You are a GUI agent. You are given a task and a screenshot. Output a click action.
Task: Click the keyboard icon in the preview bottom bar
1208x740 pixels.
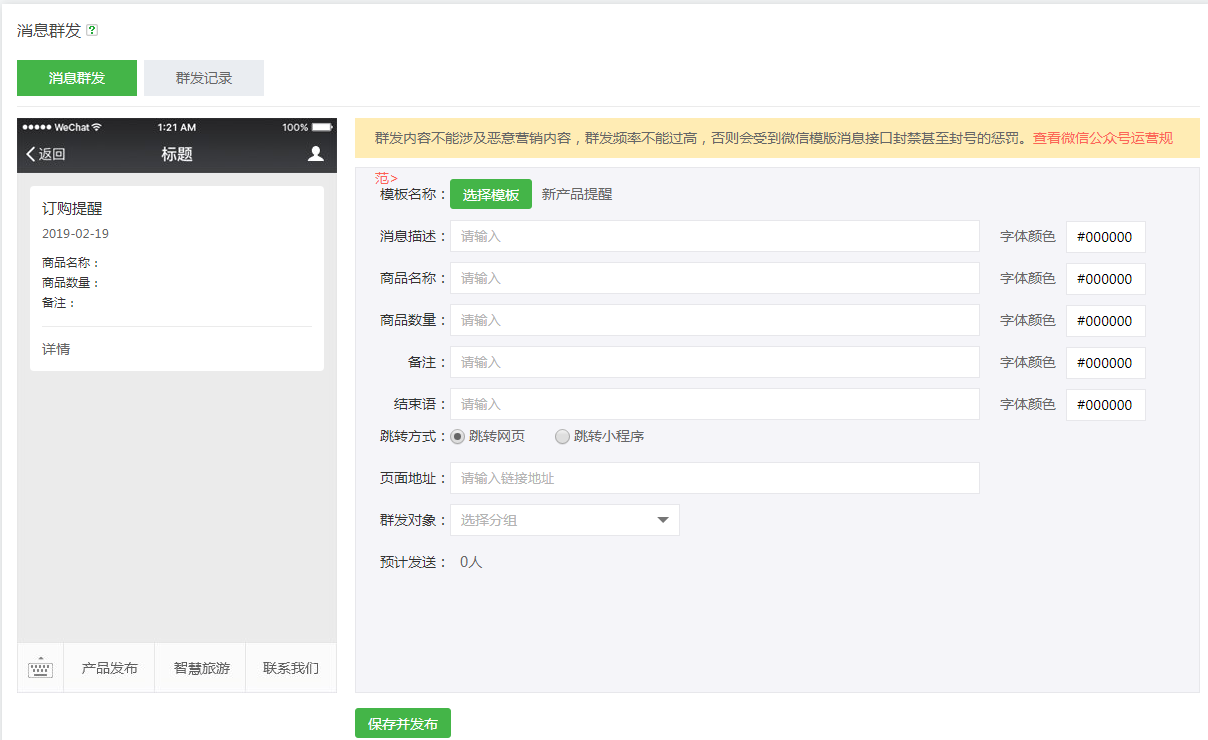[40, 667]
